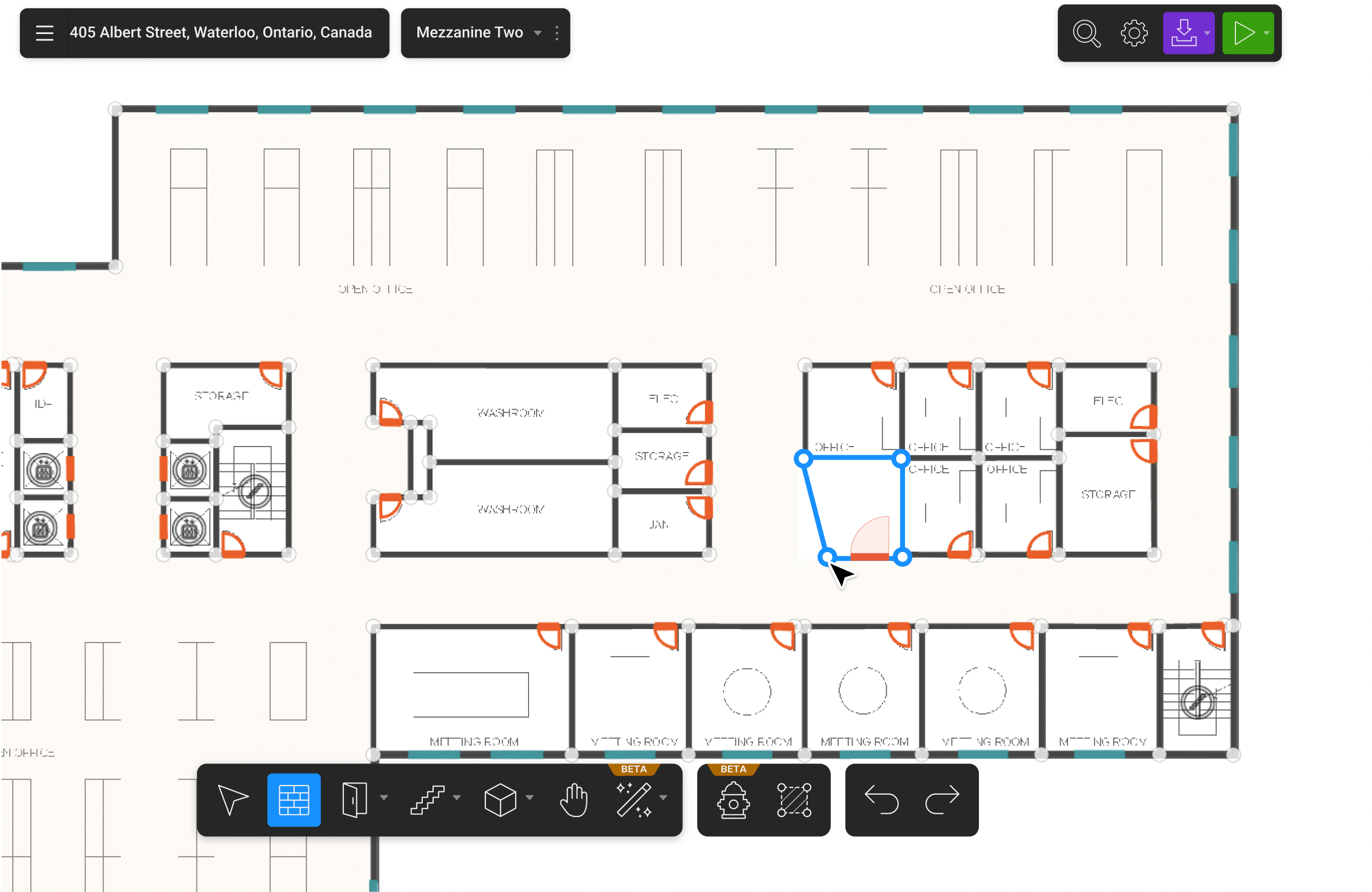Choose the arrow pointer tool
The image size is (1372, 892).
[232, 799]
